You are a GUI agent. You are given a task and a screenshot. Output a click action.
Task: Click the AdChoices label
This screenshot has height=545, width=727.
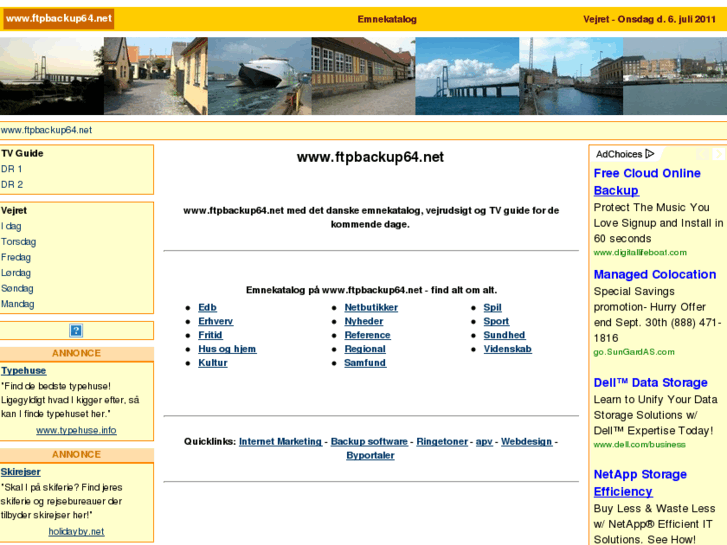tap(619, 154)
